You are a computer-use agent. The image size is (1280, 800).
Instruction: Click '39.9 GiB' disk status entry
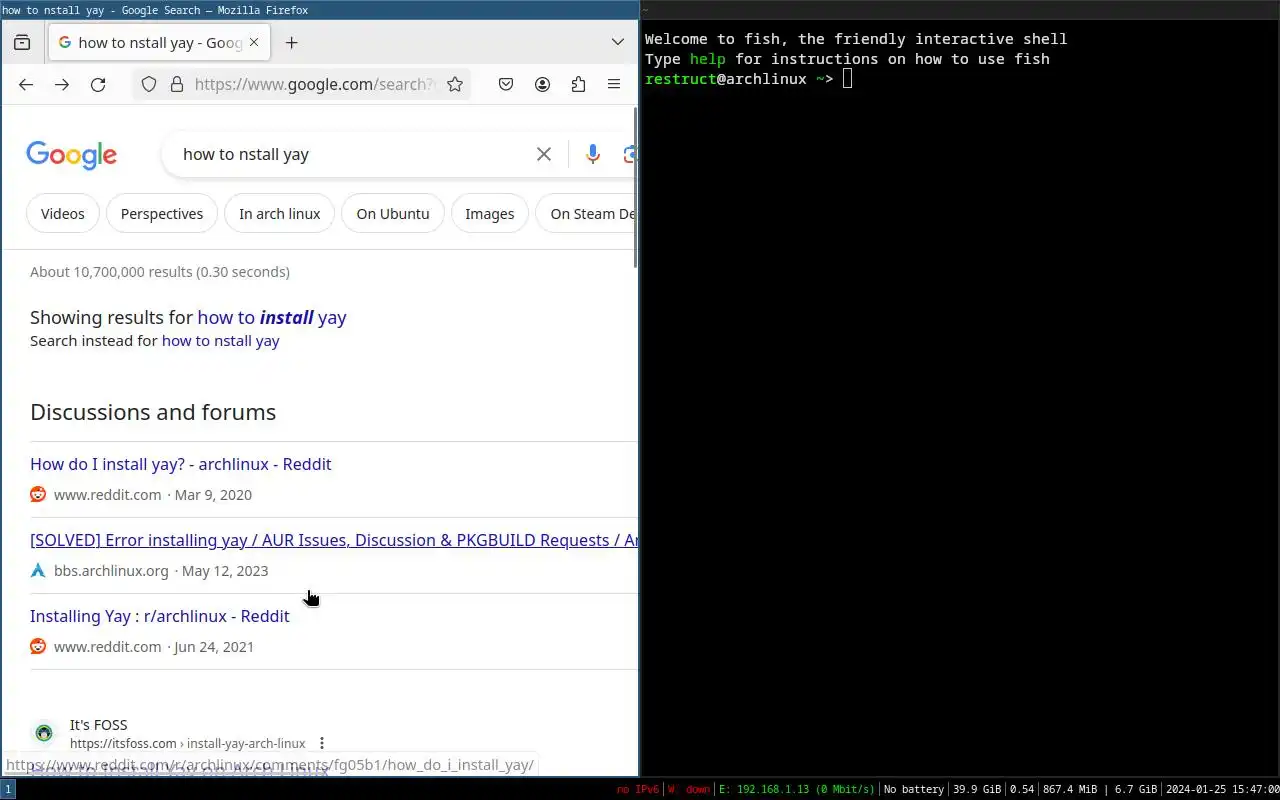(977, 790)
